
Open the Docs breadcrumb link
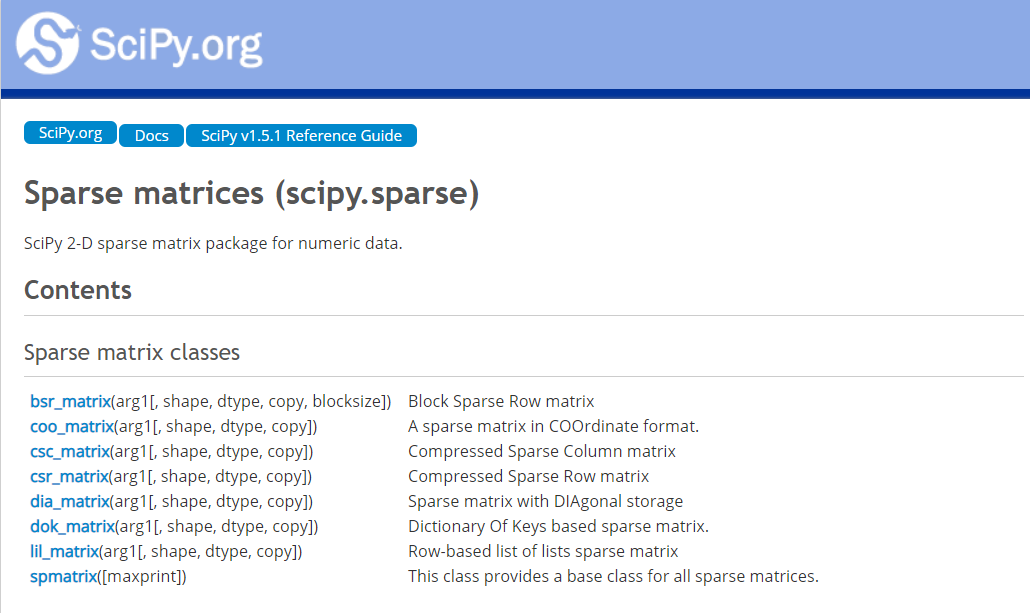(150, 136)
